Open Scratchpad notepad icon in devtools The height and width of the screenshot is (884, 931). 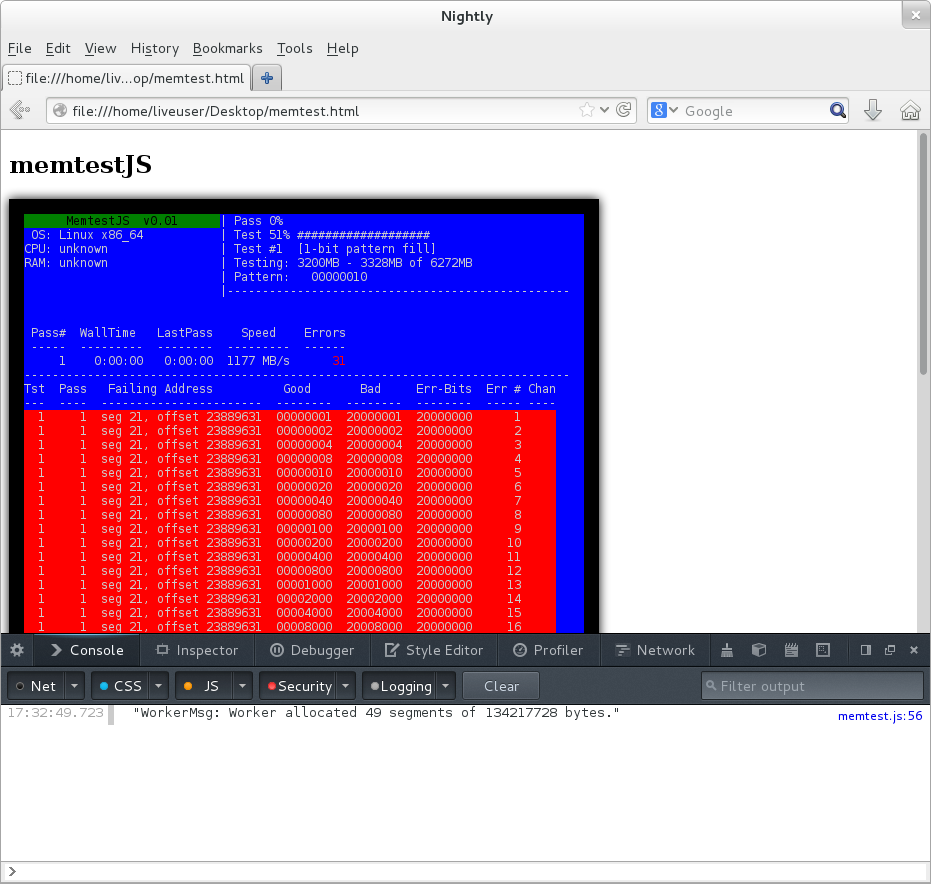pos(791,650)
